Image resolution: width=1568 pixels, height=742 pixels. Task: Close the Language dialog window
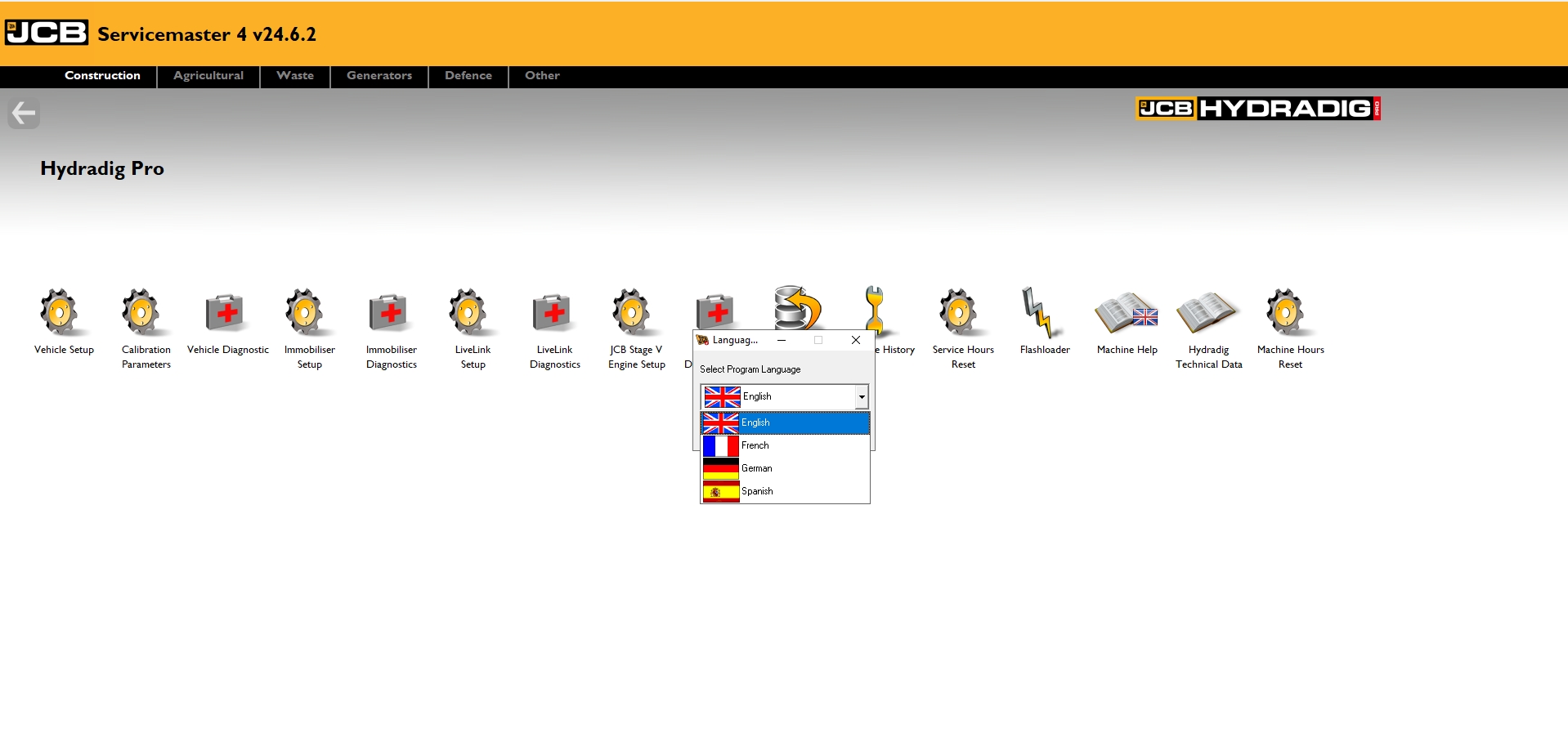(856, 340)
